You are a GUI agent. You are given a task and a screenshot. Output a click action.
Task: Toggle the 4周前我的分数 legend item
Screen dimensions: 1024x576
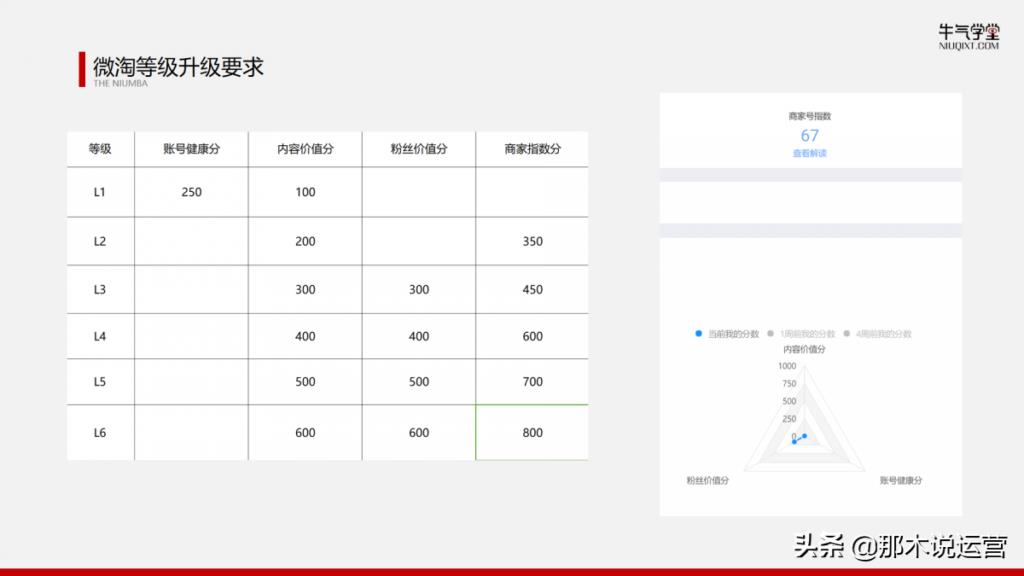[877, 334]
